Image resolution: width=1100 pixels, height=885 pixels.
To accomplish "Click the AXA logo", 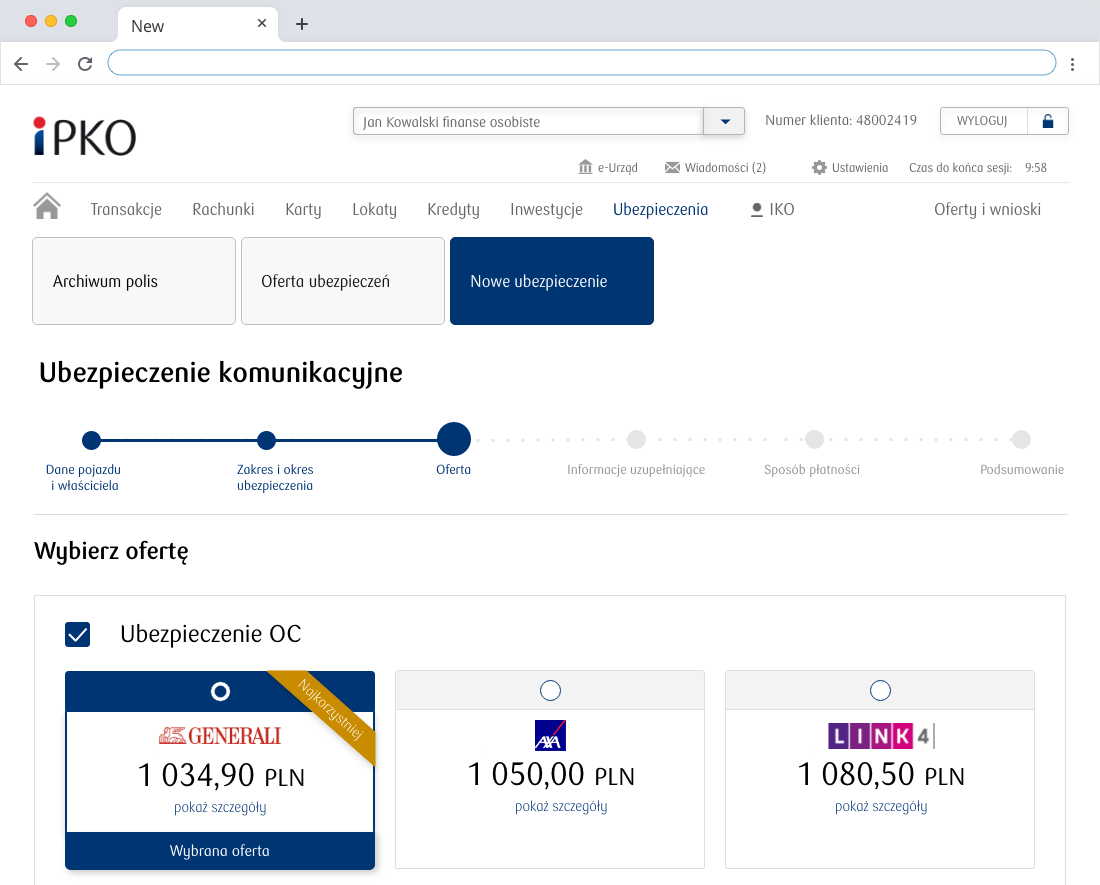I will pyautogui.click(x=550, y=736).
